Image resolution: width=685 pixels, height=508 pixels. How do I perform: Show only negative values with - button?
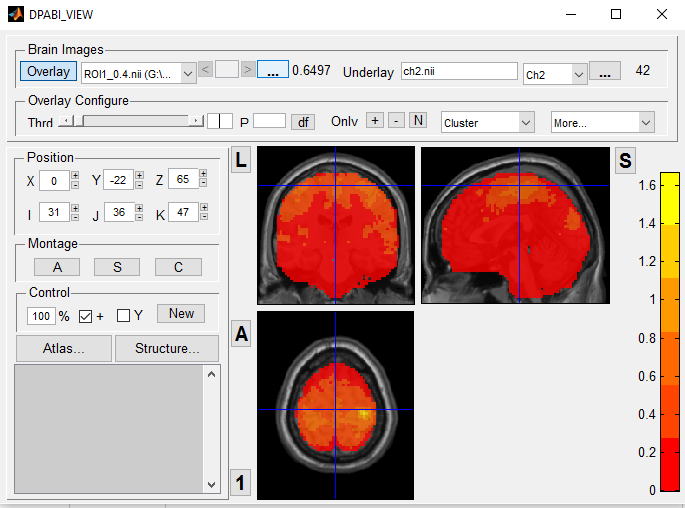click(396, 121)
